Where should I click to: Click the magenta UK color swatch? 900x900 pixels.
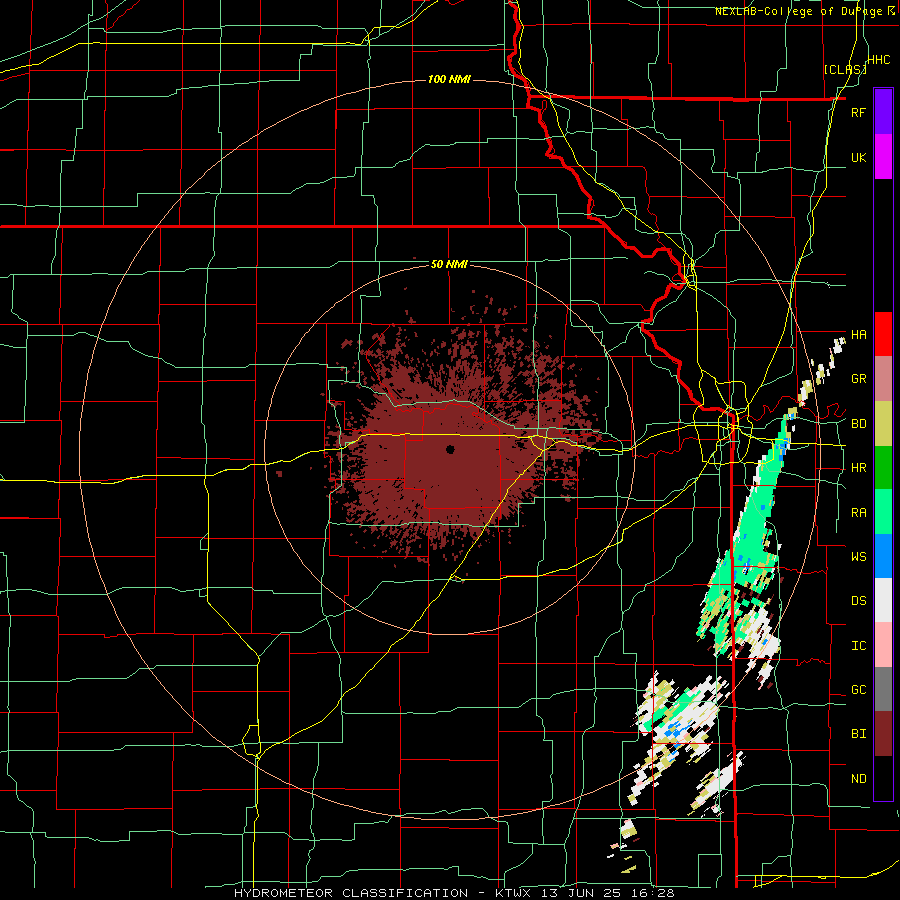883,157
